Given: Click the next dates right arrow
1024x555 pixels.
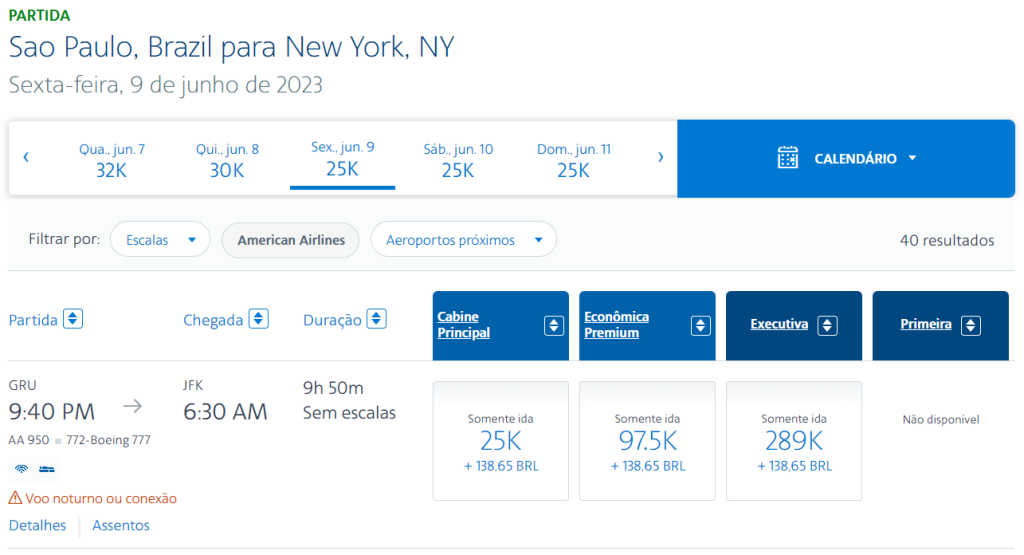Looking at the screenshot, I should pyautogui.click(x=660, y=157).
